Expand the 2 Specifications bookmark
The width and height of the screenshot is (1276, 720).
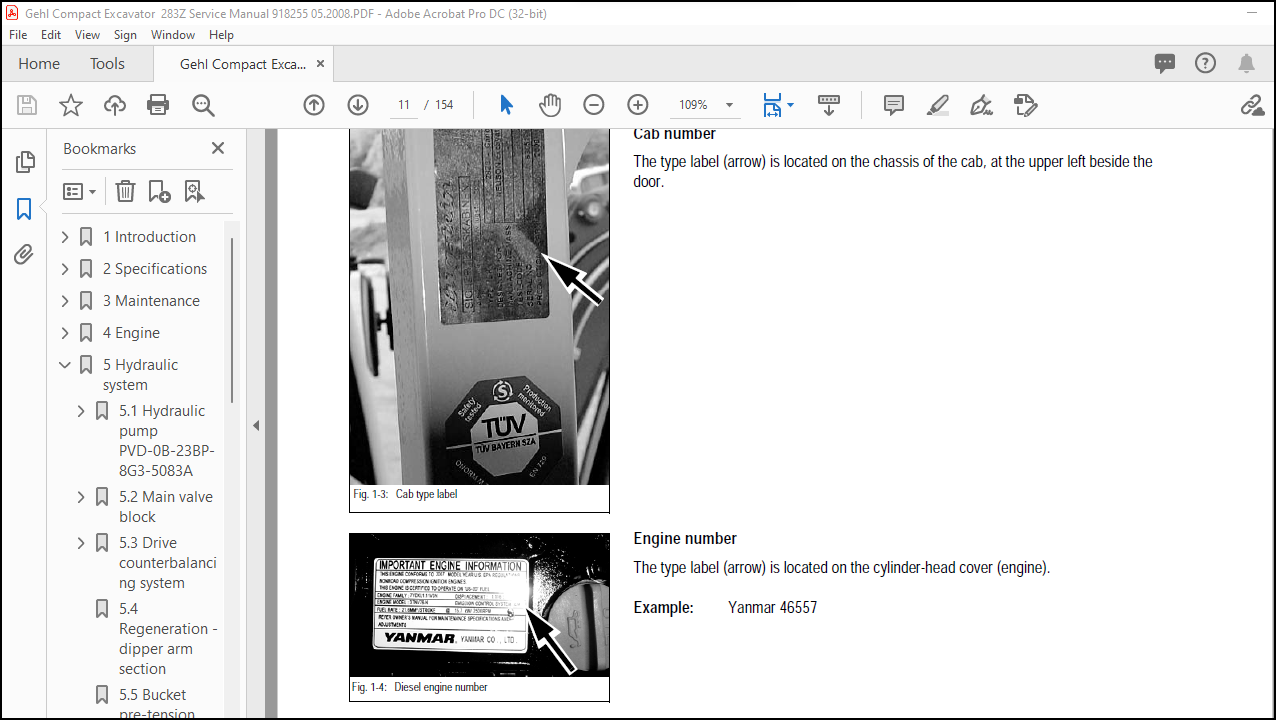pos(65,269)
